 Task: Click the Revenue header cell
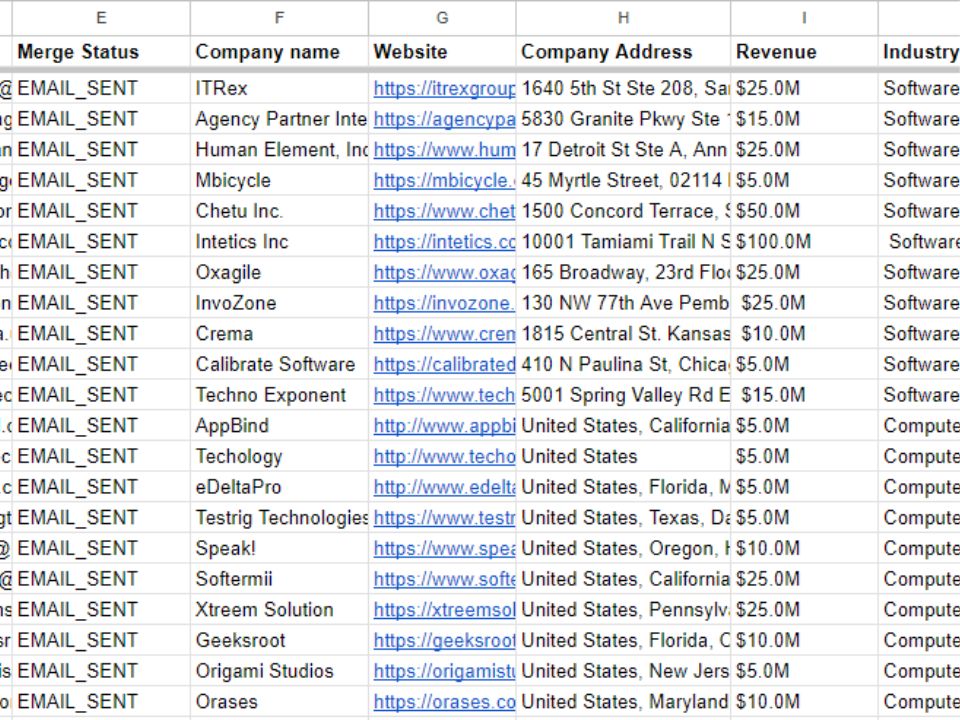804,52
